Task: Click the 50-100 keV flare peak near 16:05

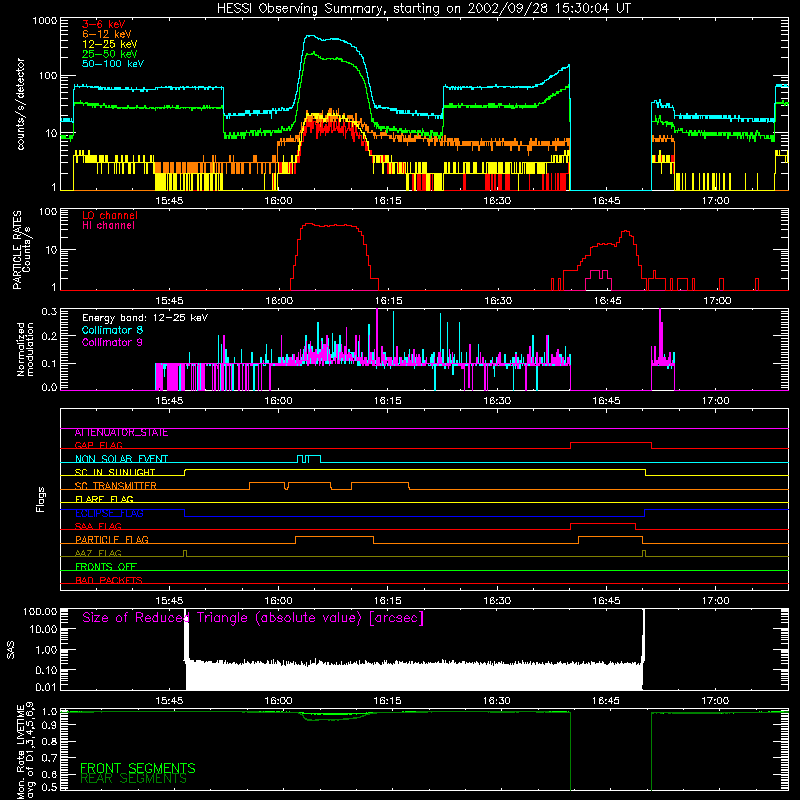Action: tap(310, 36)
